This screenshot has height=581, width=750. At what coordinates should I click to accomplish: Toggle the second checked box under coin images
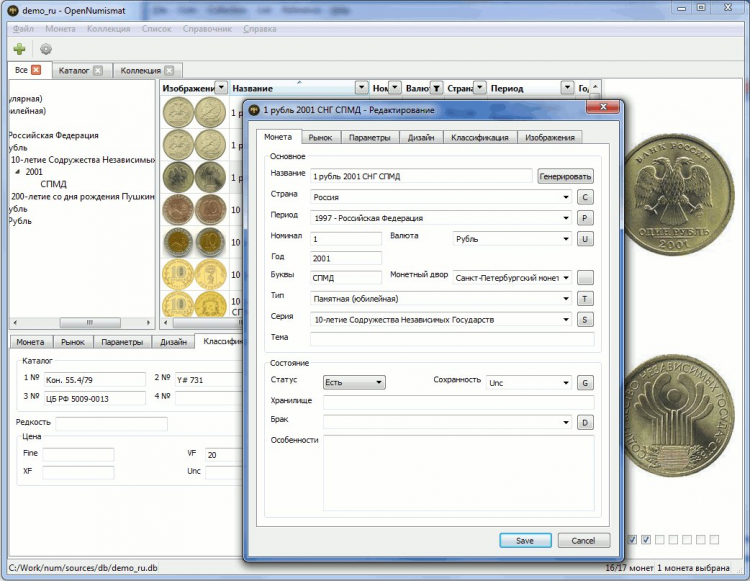point(646,540)
